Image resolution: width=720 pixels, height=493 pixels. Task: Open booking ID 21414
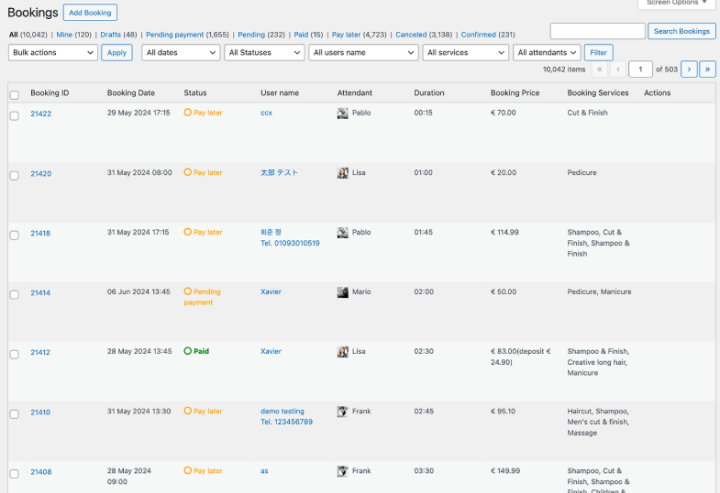tap(40, 292)
